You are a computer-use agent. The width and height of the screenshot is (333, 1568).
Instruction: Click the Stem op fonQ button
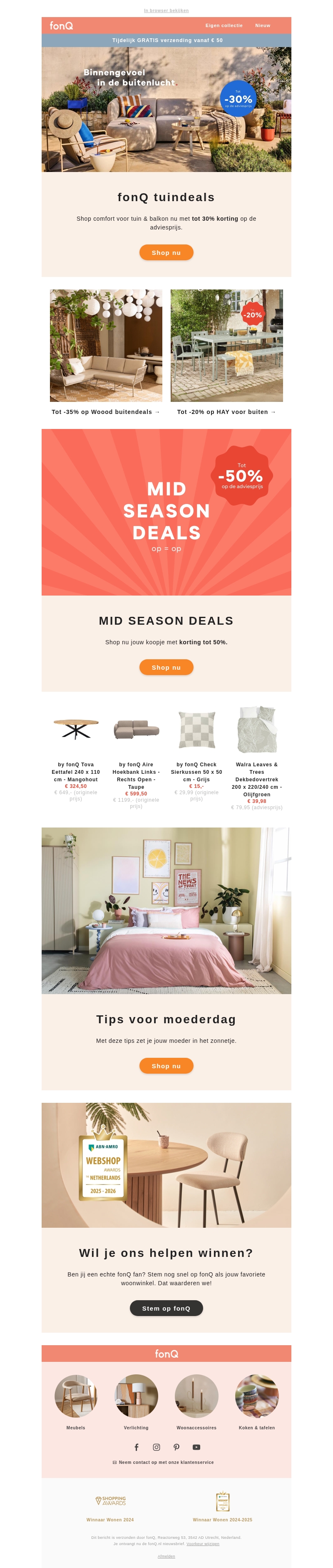[166, 1308]
